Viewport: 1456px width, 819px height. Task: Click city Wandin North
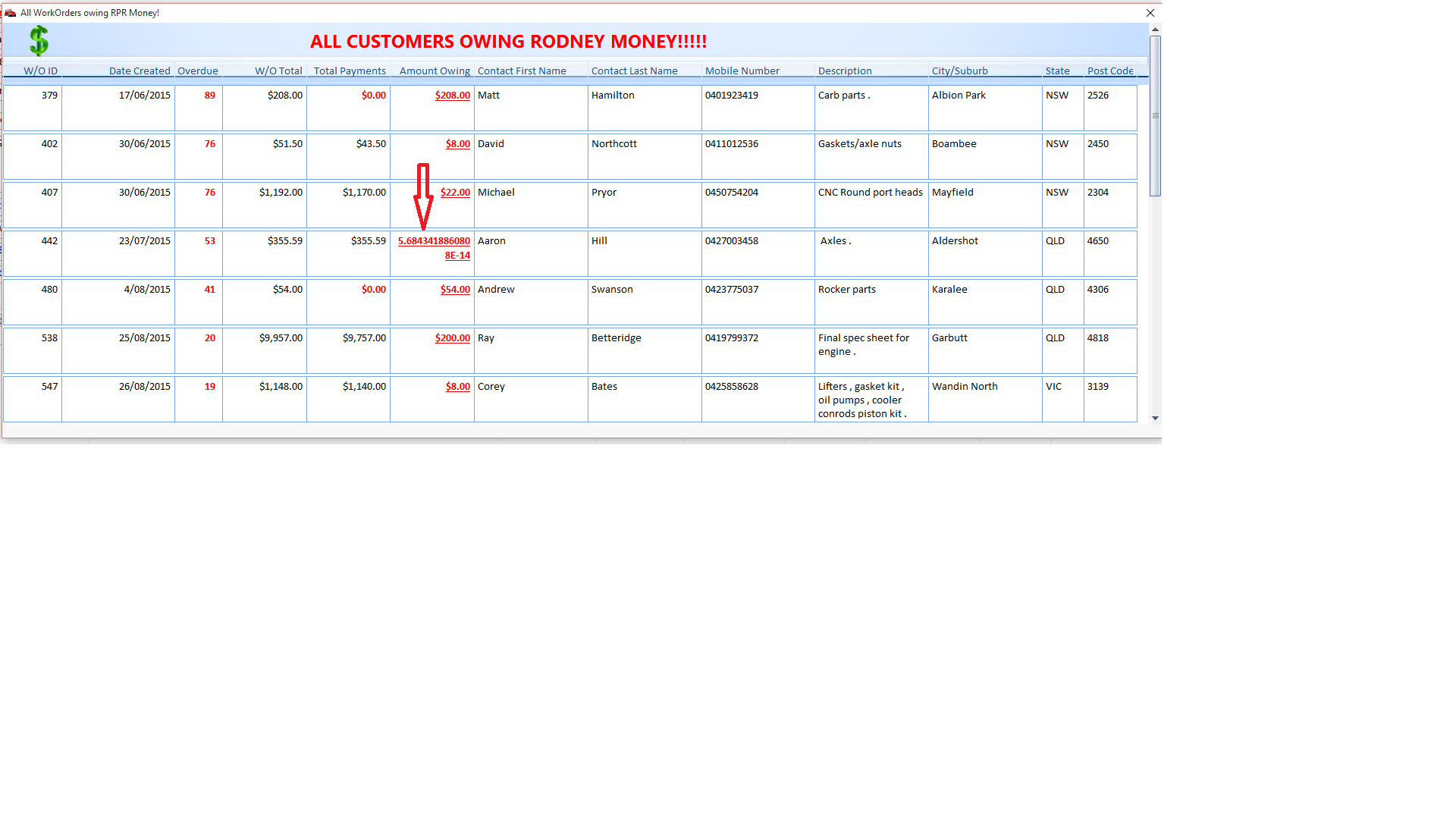[965, 387]
